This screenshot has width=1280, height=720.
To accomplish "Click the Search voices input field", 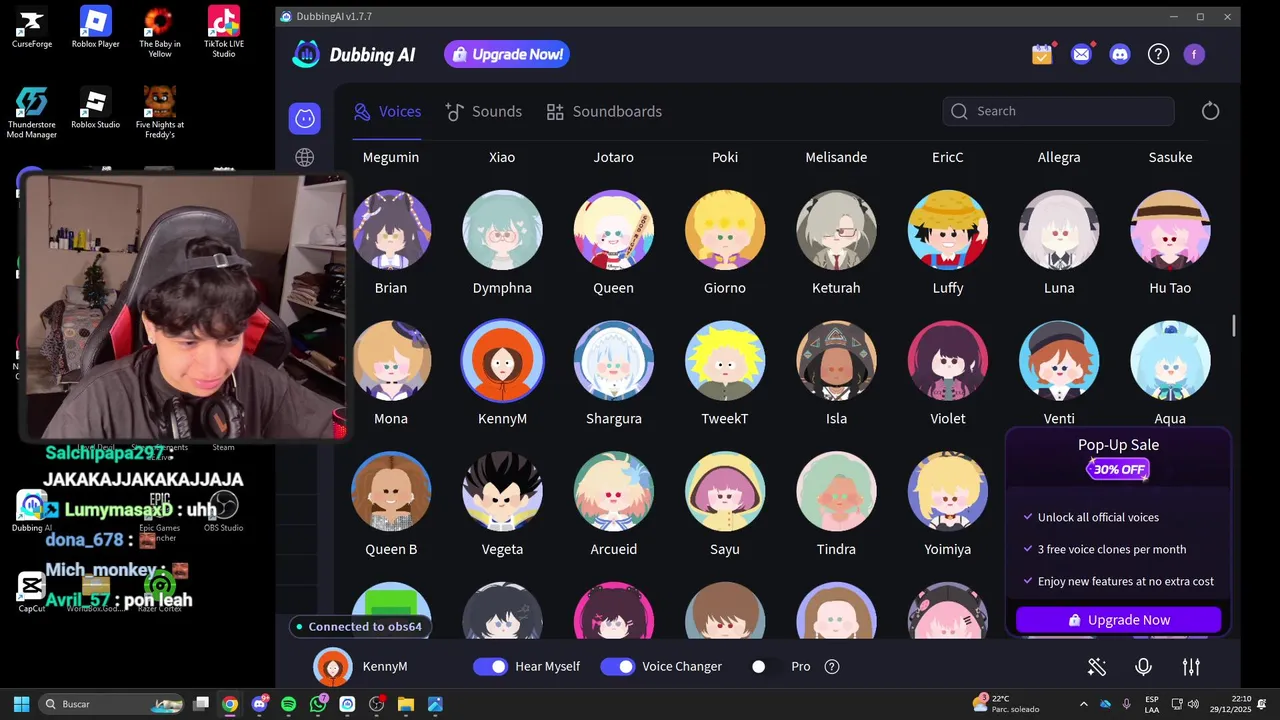I will tap(1058, 111).
